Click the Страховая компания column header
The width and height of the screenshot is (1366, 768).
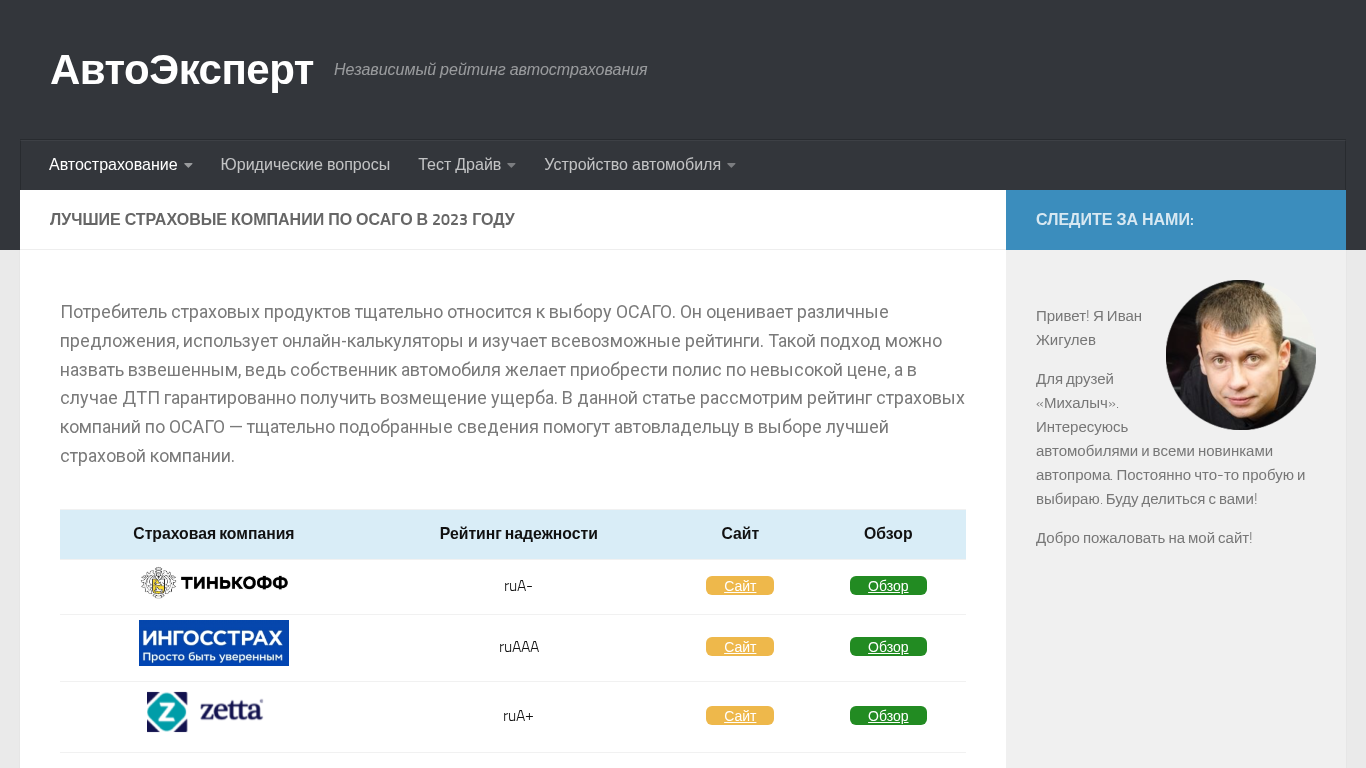pyautogui.click(x=213, y=534)
